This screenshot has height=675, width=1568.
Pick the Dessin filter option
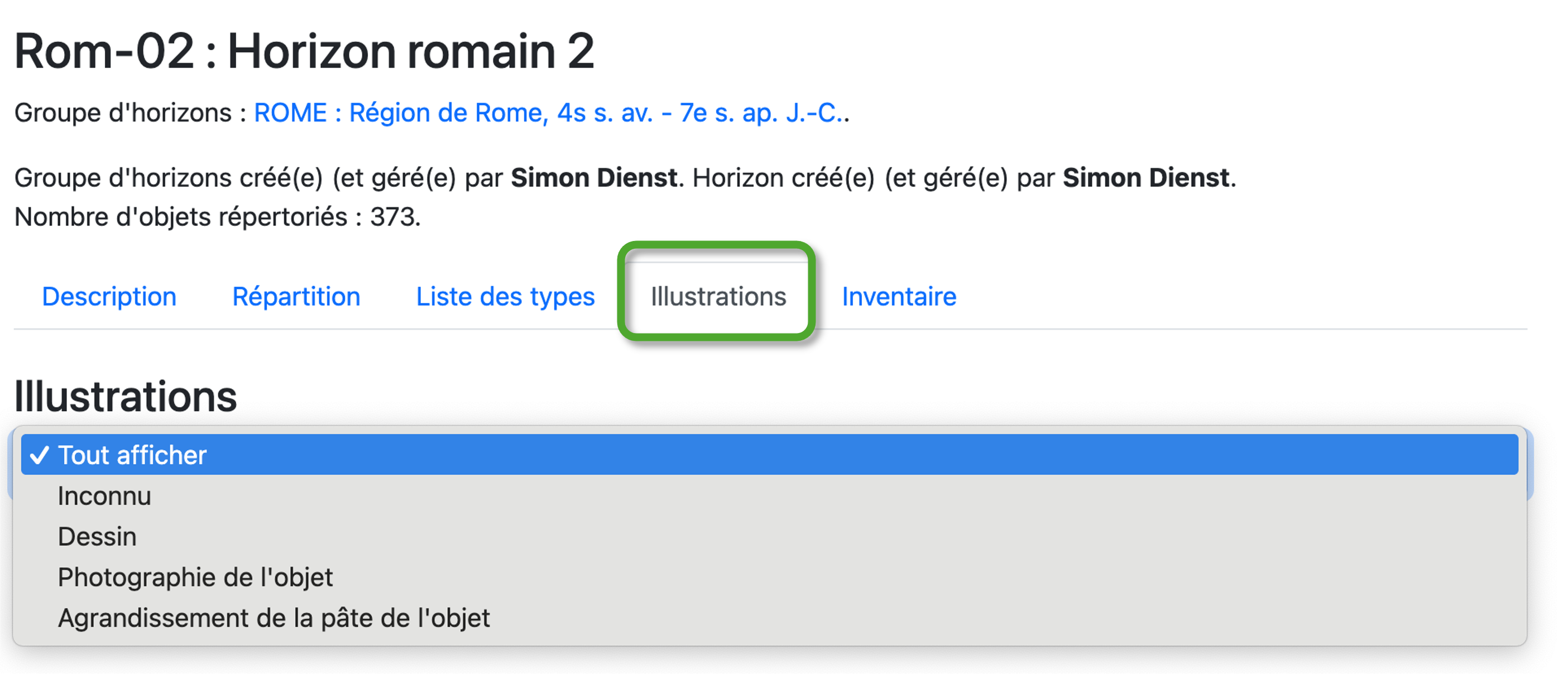click(x=97, y=537)
